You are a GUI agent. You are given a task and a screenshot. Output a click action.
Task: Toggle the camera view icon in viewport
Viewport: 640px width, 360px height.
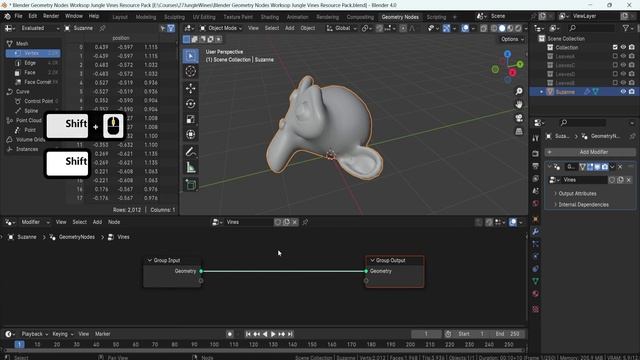(x=519, y=118)
